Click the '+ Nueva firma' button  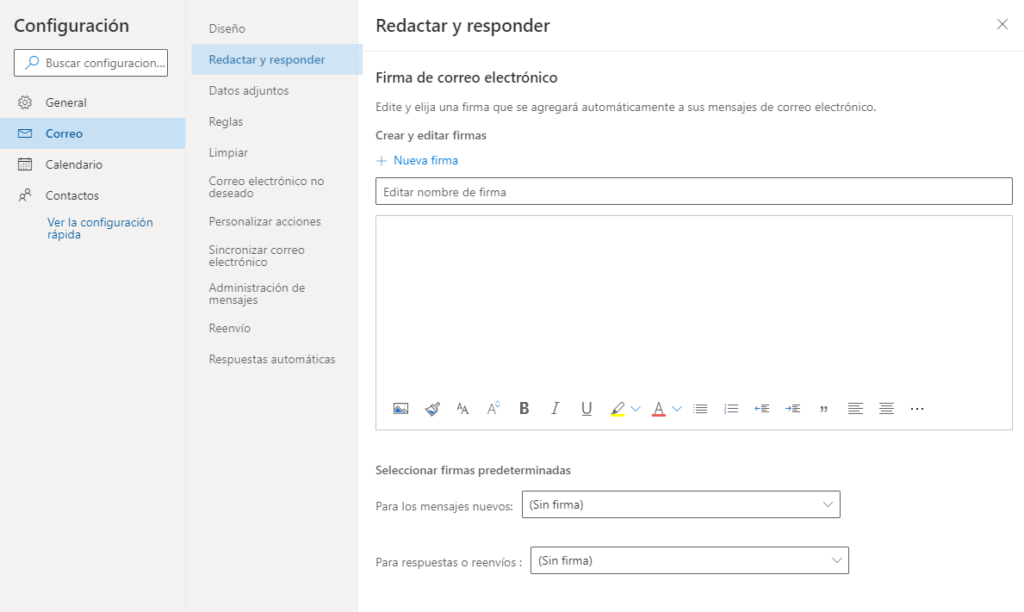417,160
